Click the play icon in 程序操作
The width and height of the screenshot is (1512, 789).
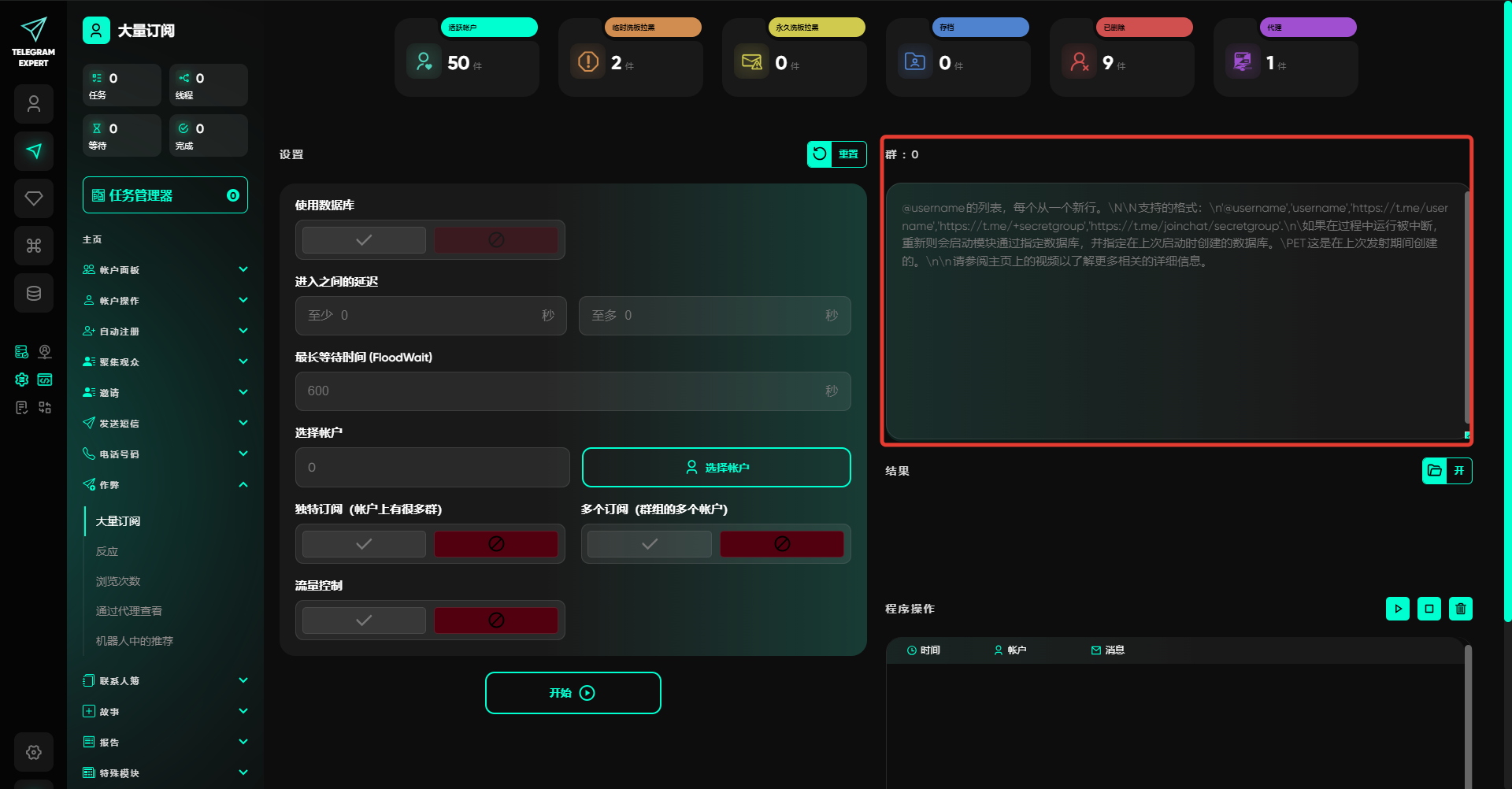[1397, 609]
